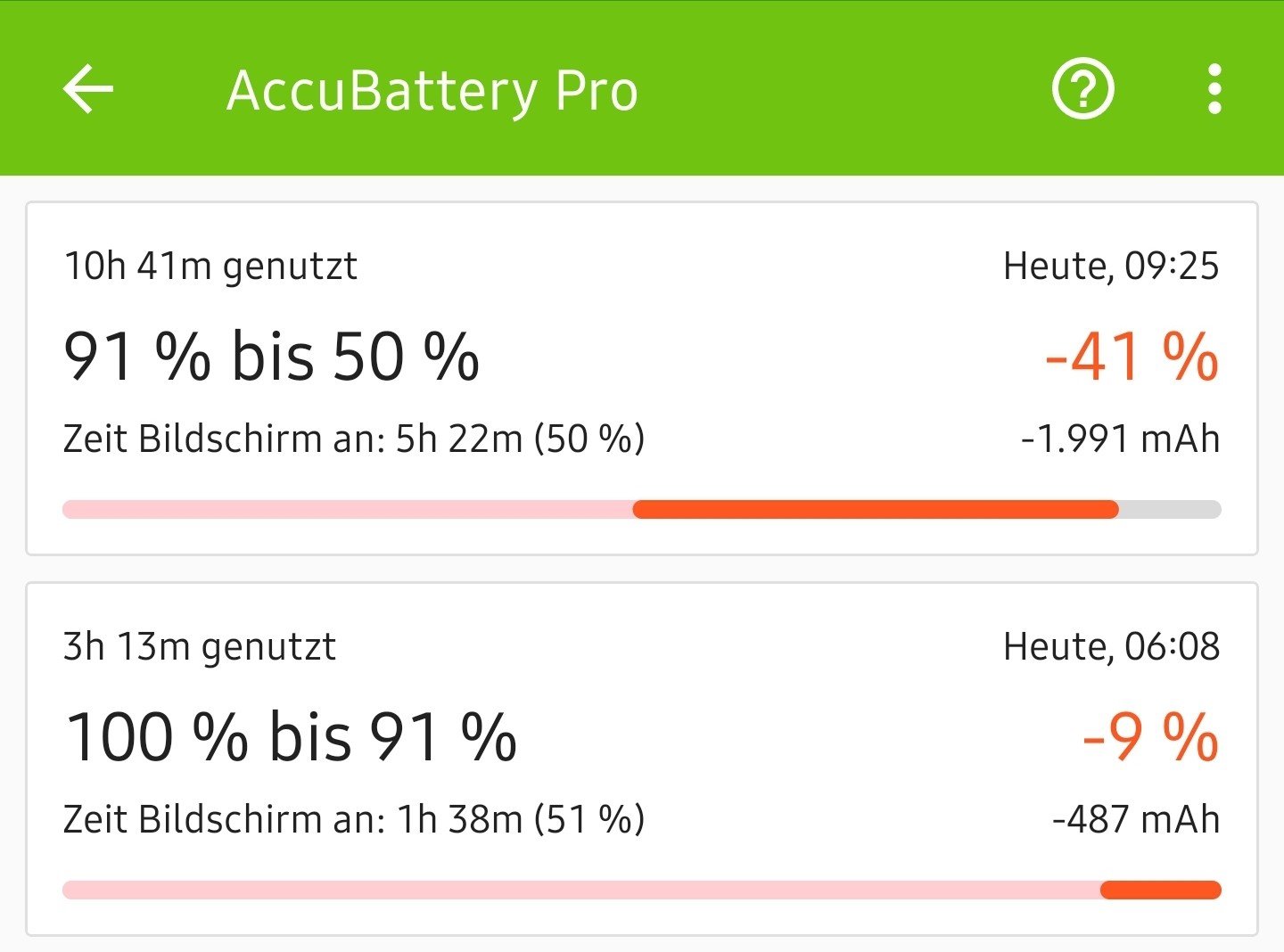Tap the pink portion of first bar
This screenshot has width=1284, height=952.
tap(347, 510)
